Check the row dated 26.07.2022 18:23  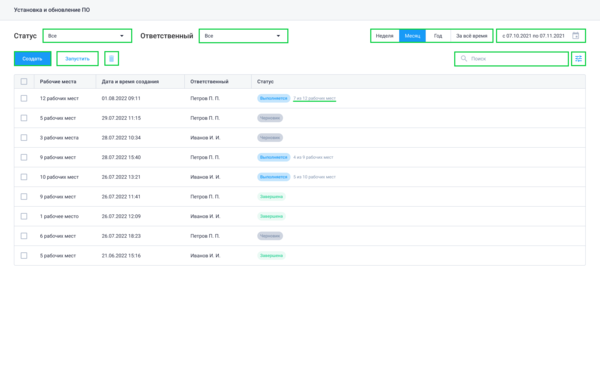pyautogui.click(x=24, y=236)
